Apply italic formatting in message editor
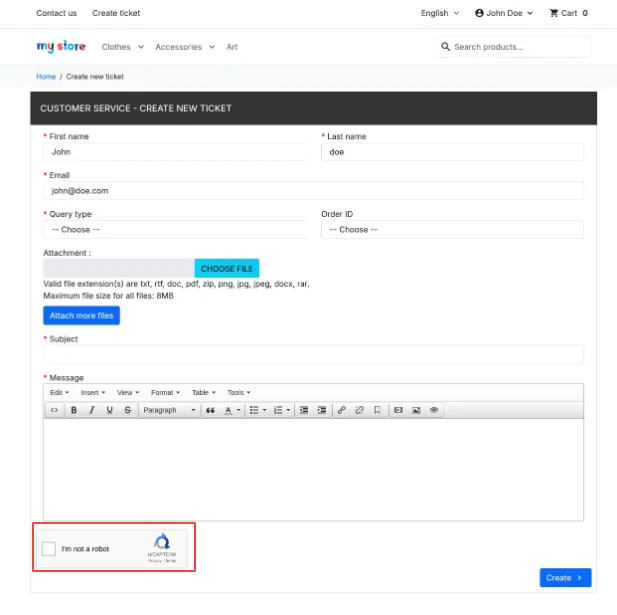This screenshot has height=615, width=617. [x=92, y=410]
